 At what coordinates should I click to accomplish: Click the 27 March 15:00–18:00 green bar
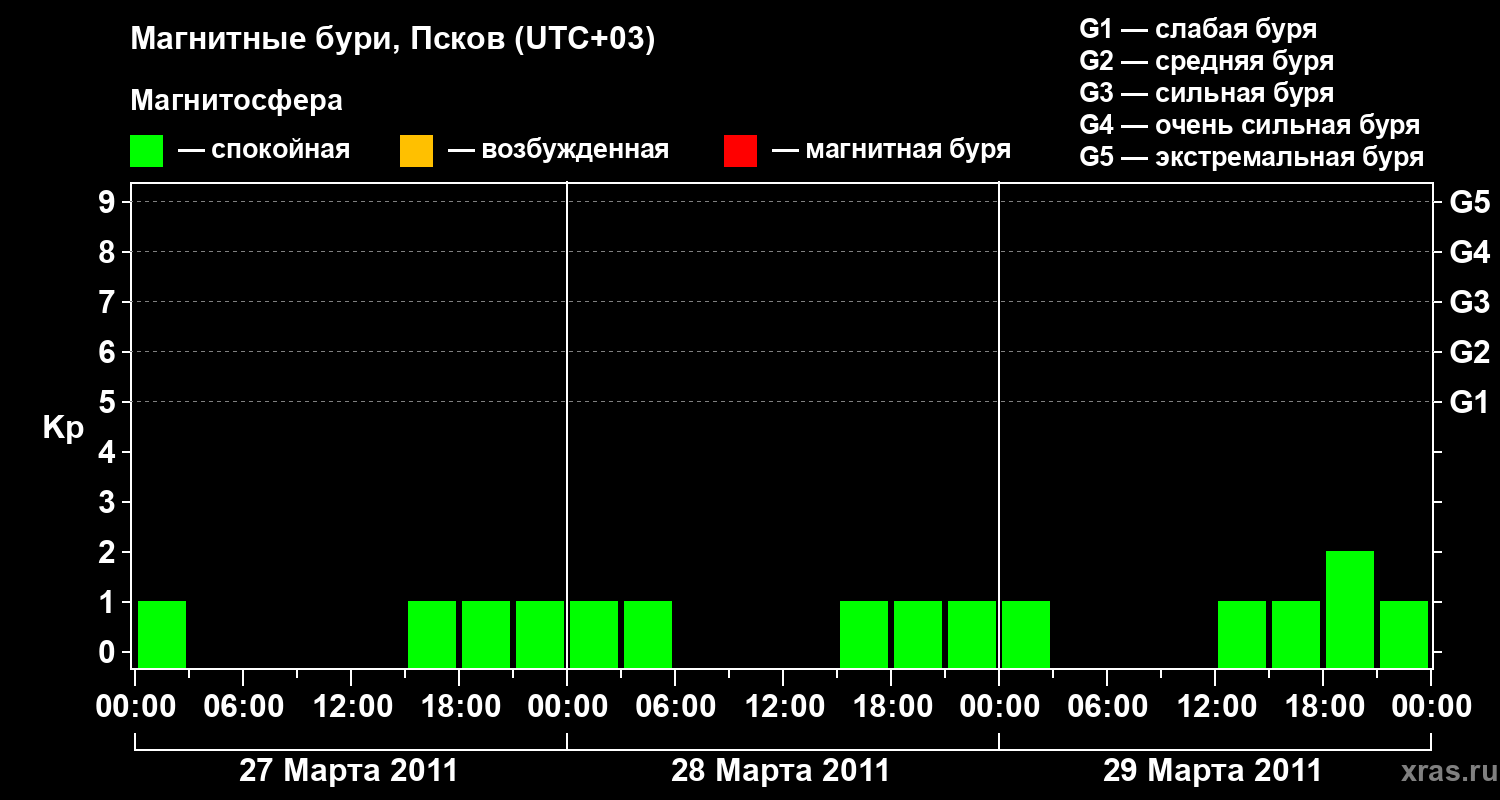432,634
